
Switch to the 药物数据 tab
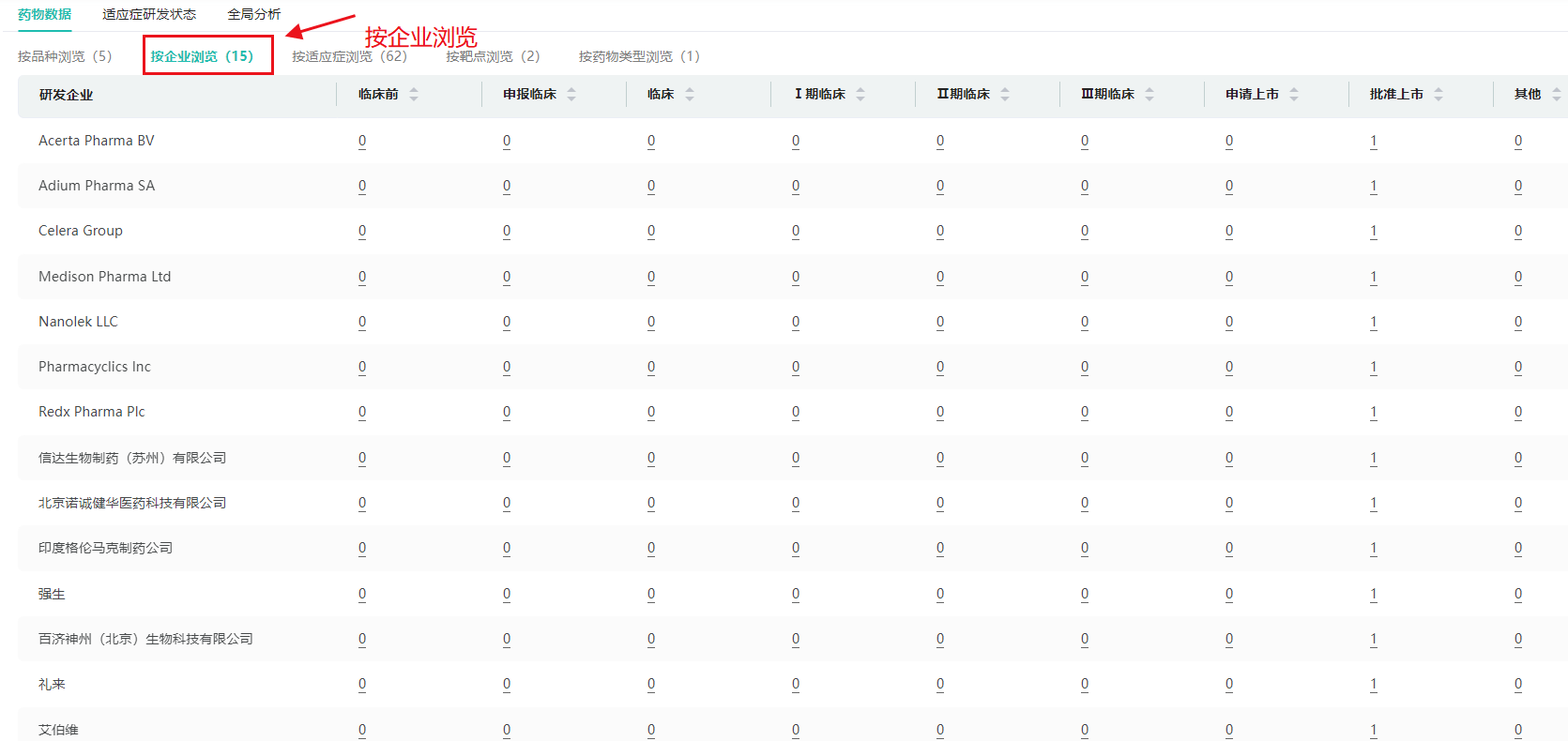tap(44, 14)
